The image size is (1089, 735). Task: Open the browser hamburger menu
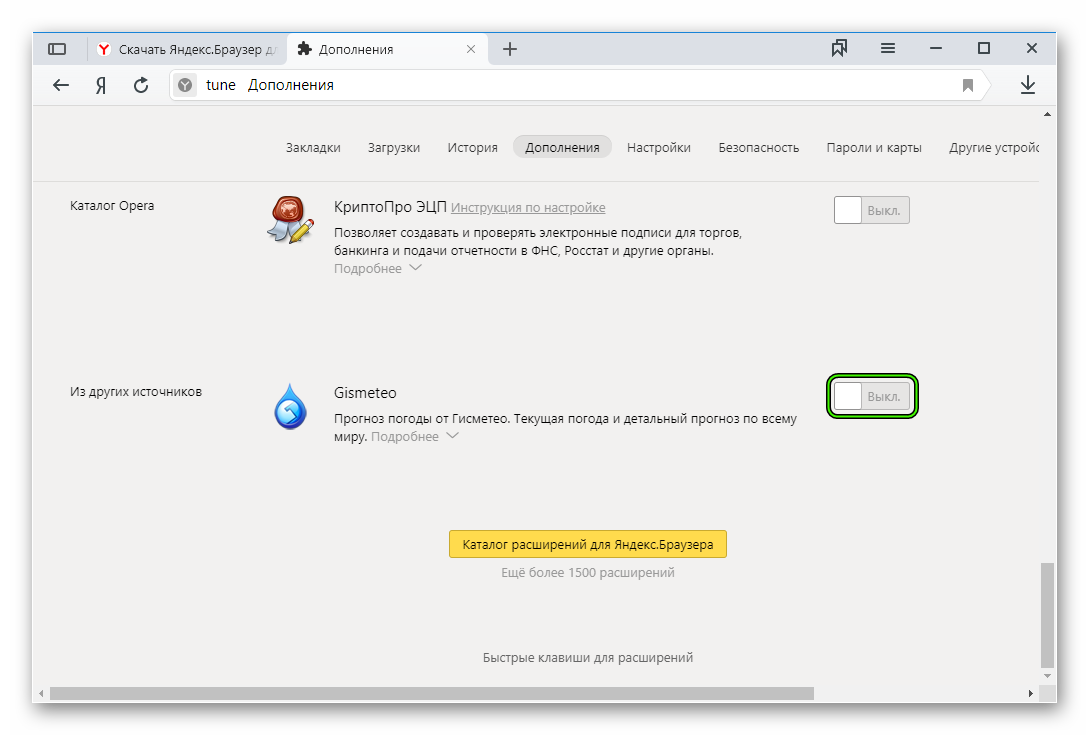pos(888,48)
